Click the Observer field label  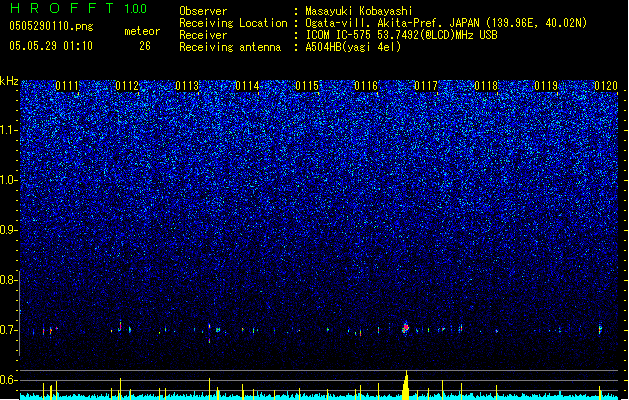pos(203,11)
